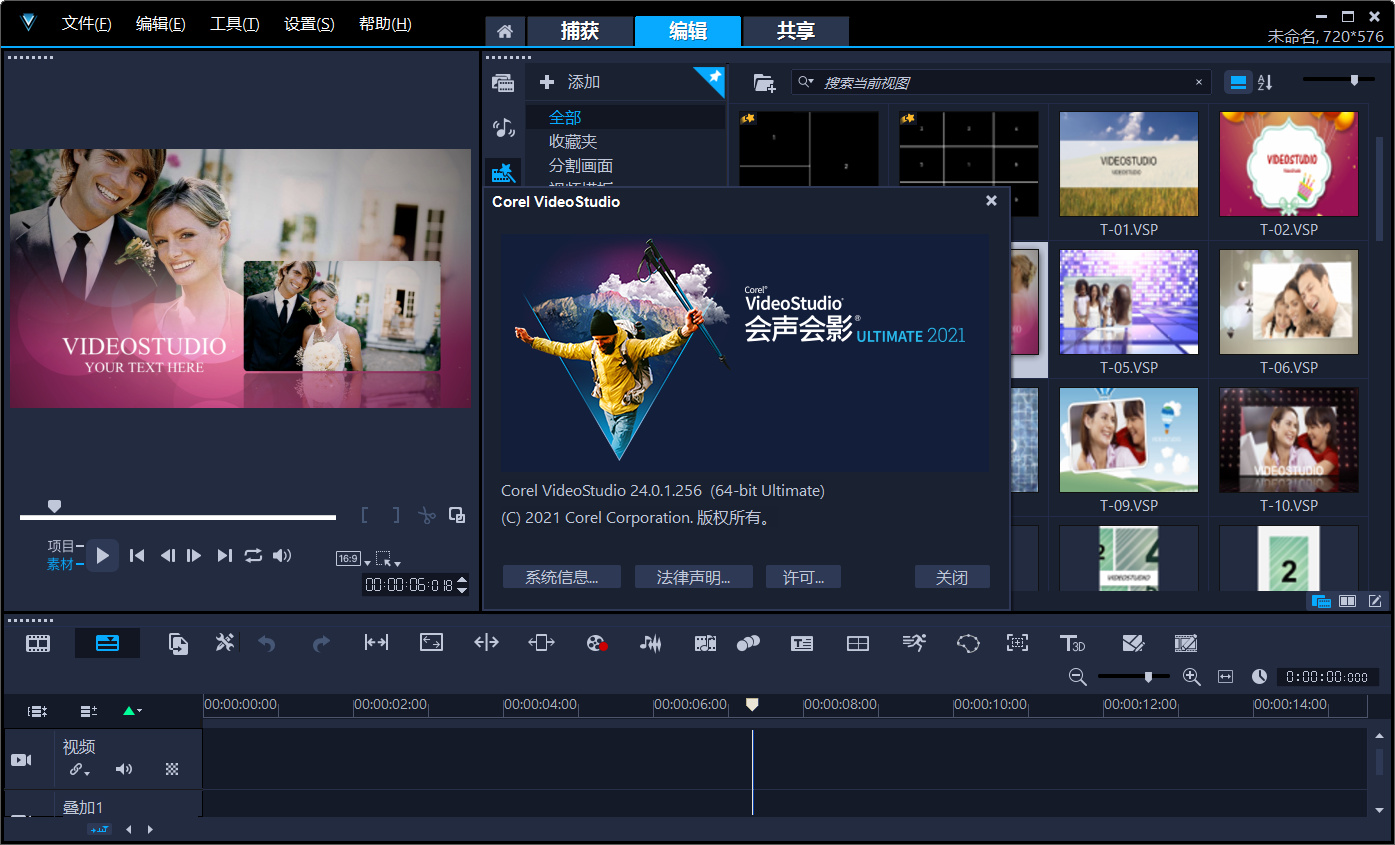Open the Help (帮助) menu
The image size is (1395, 845).
coord(385,24)
